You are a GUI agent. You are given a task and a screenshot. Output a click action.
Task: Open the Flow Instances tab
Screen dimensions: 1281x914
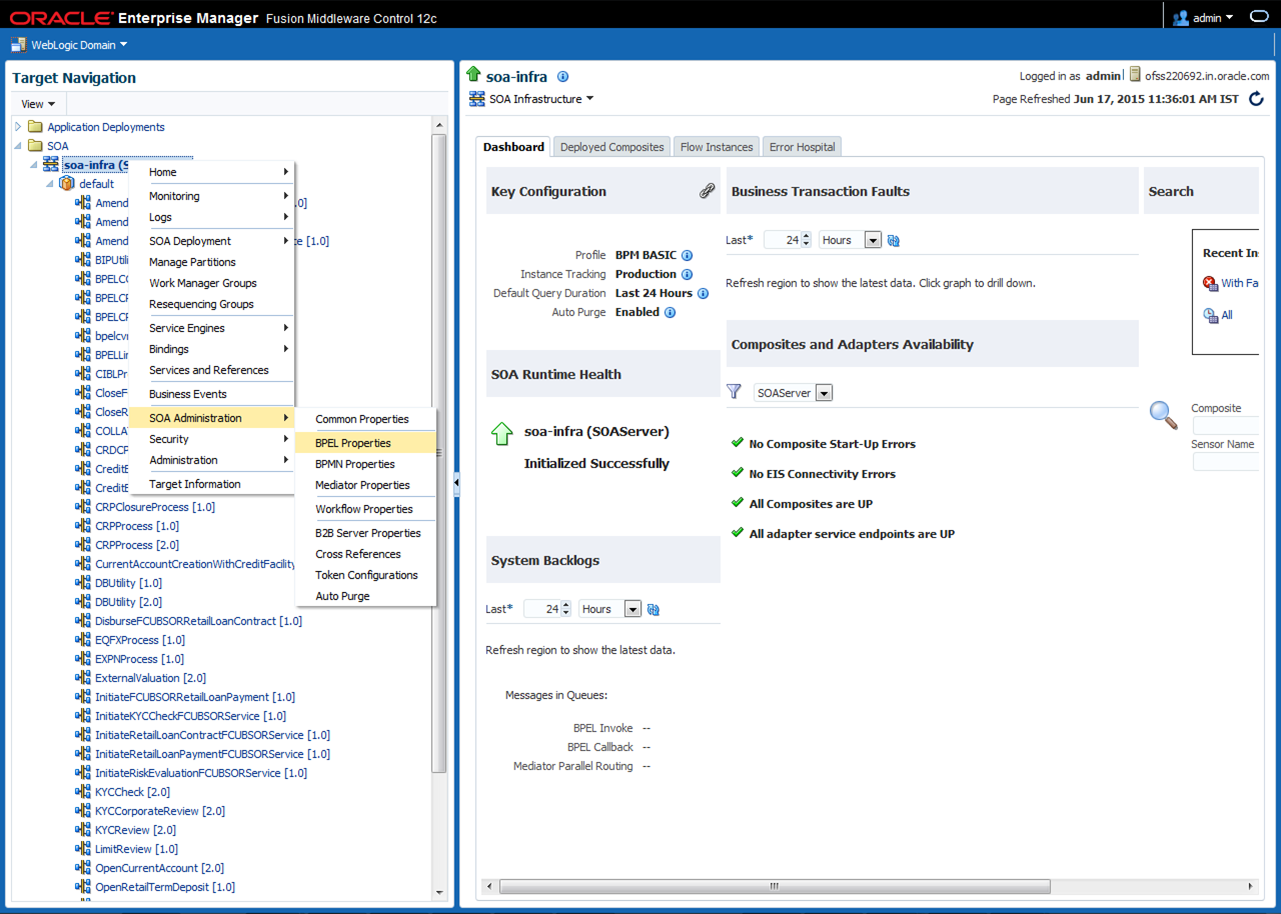717,147
